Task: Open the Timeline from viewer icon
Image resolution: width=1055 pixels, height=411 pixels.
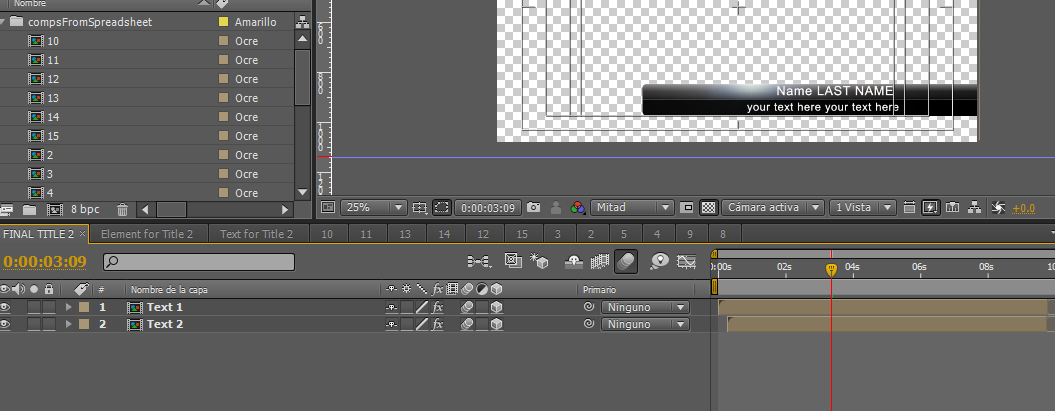Action: click(x=952, y=207)
